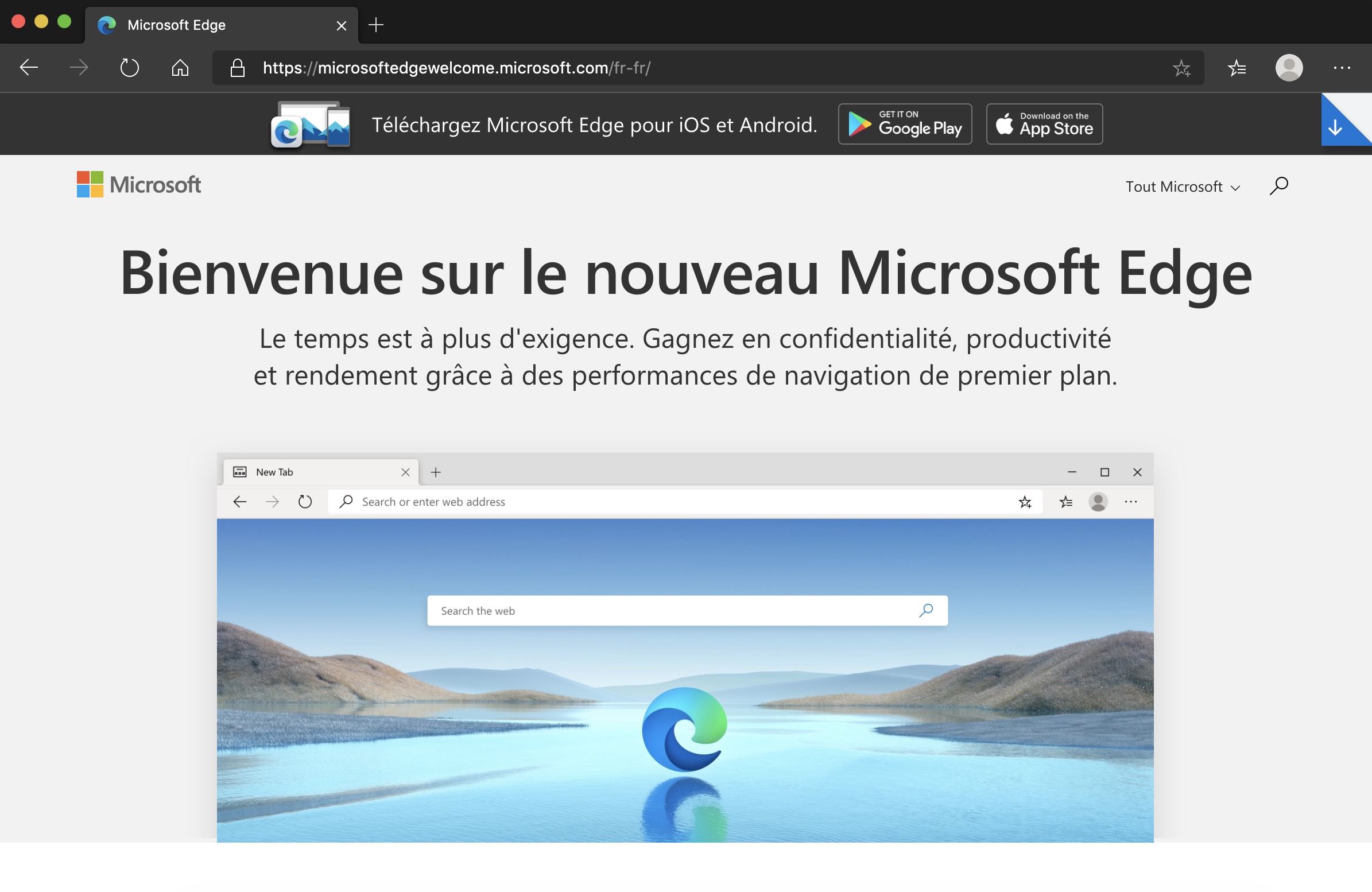Go to the home page icon

click(180, 68)
